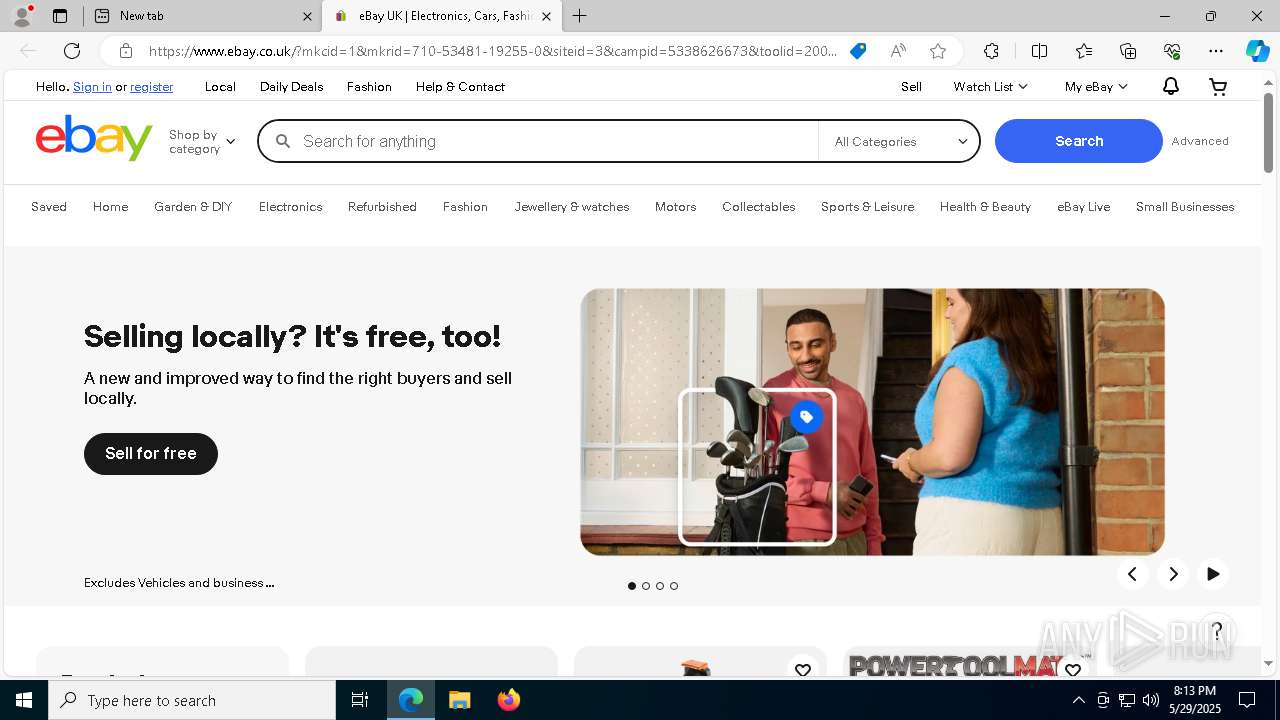Screen dimensions: 1280x720
Task: Open Collections icon in toolbar
Action: click(1128, 51)
